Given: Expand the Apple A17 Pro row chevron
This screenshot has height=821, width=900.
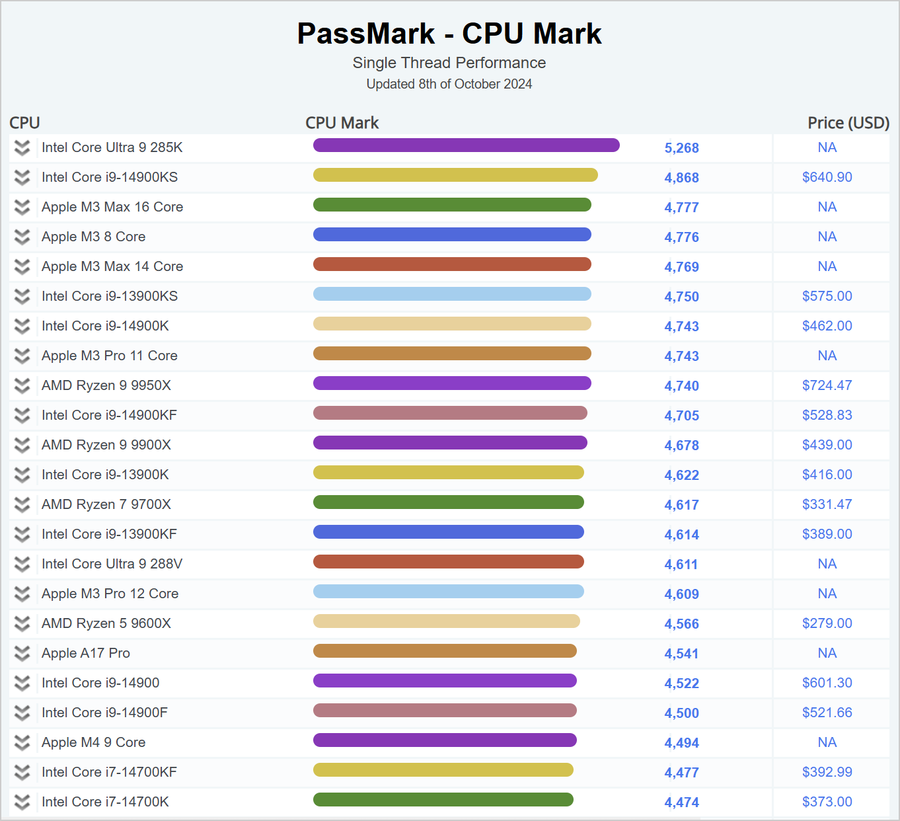Looking at the screenshot, I should point(22,653).
